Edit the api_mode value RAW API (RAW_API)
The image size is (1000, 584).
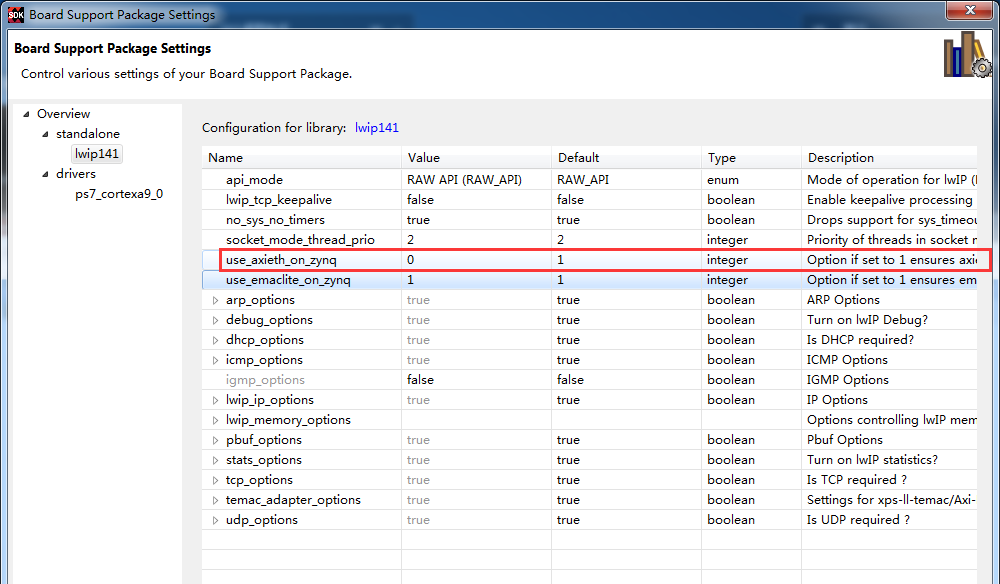point(476,180)
